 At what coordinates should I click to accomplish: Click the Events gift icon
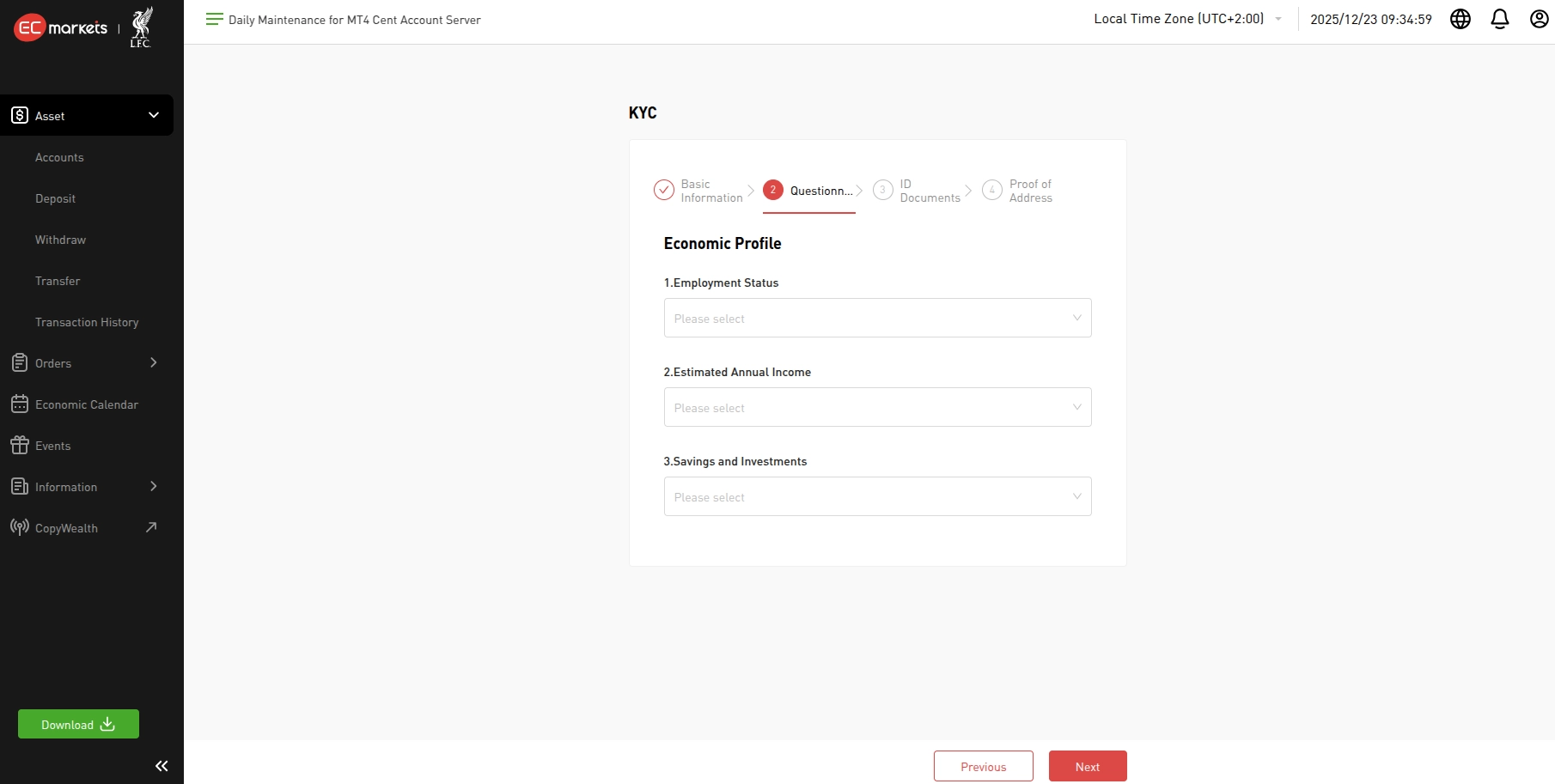point(20,446)
